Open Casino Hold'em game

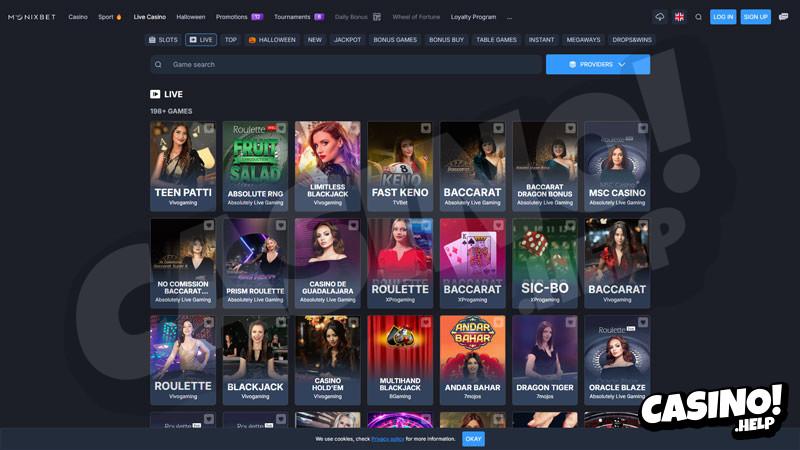tap(328, 360)
